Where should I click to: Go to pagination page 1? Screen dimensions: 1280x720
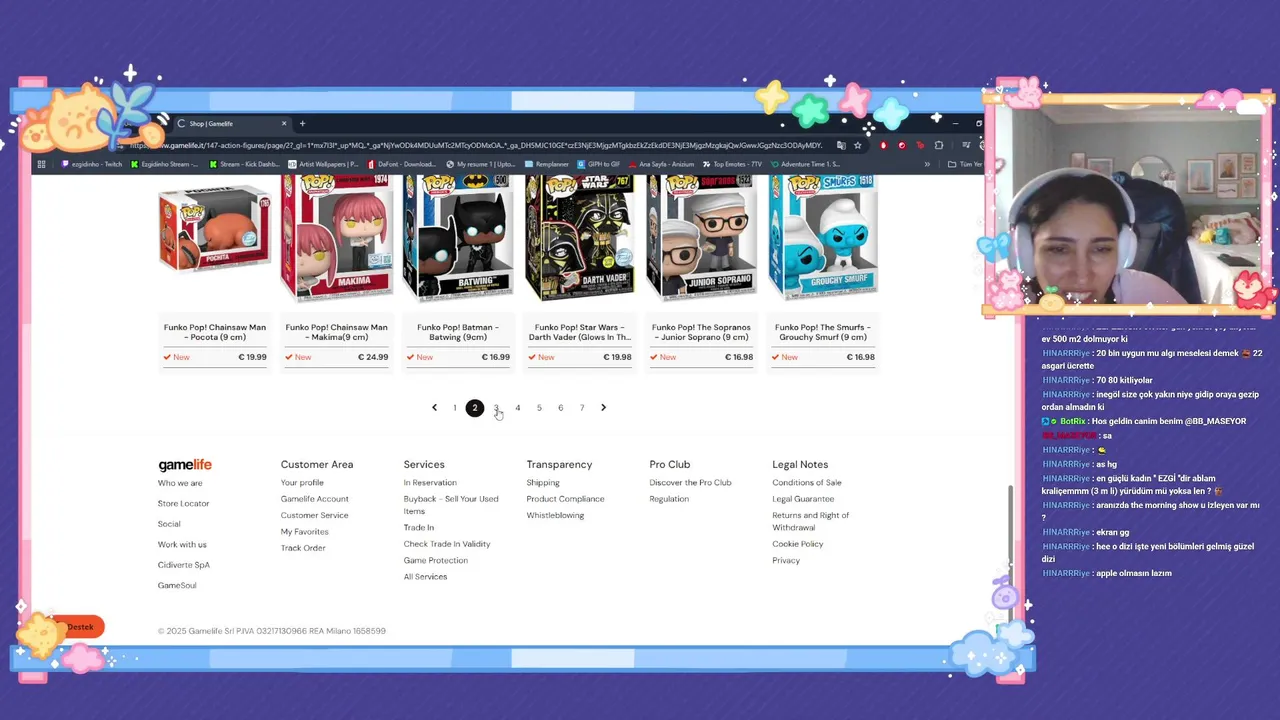tap(455, 408)
